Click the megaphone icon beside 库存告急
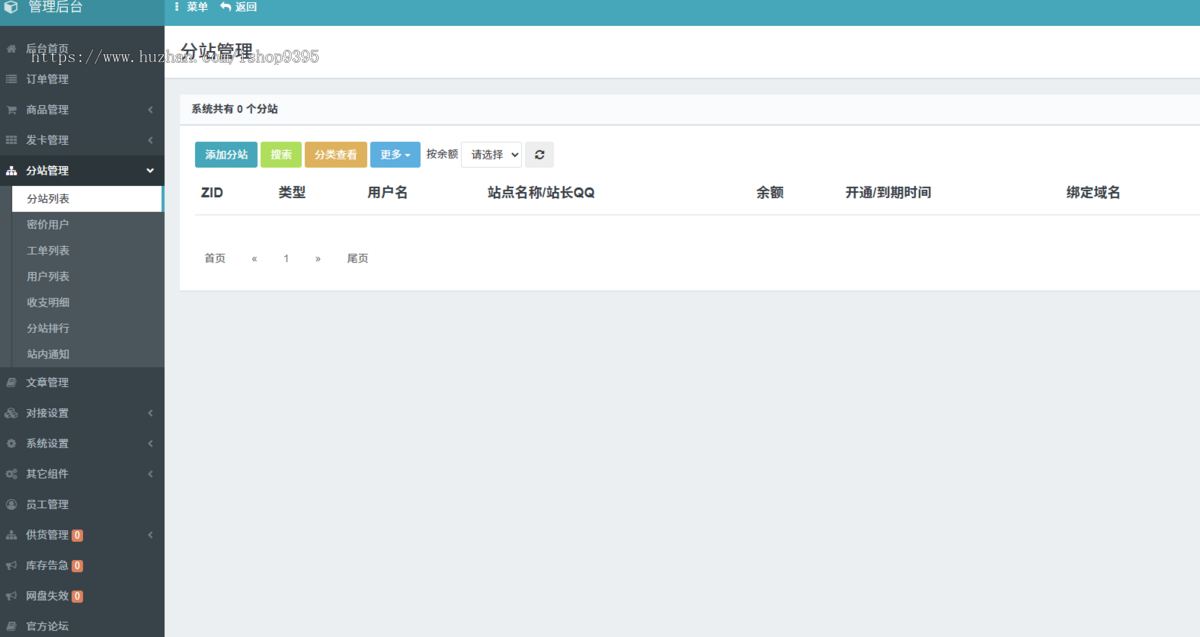 (x=11, y=565)
